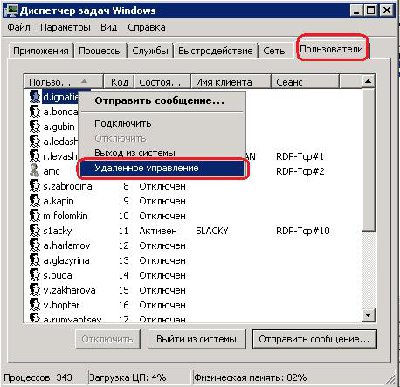Click user icon beside a.harlamov
This screenshot has height=387, width=400.
tap(35, 246)
